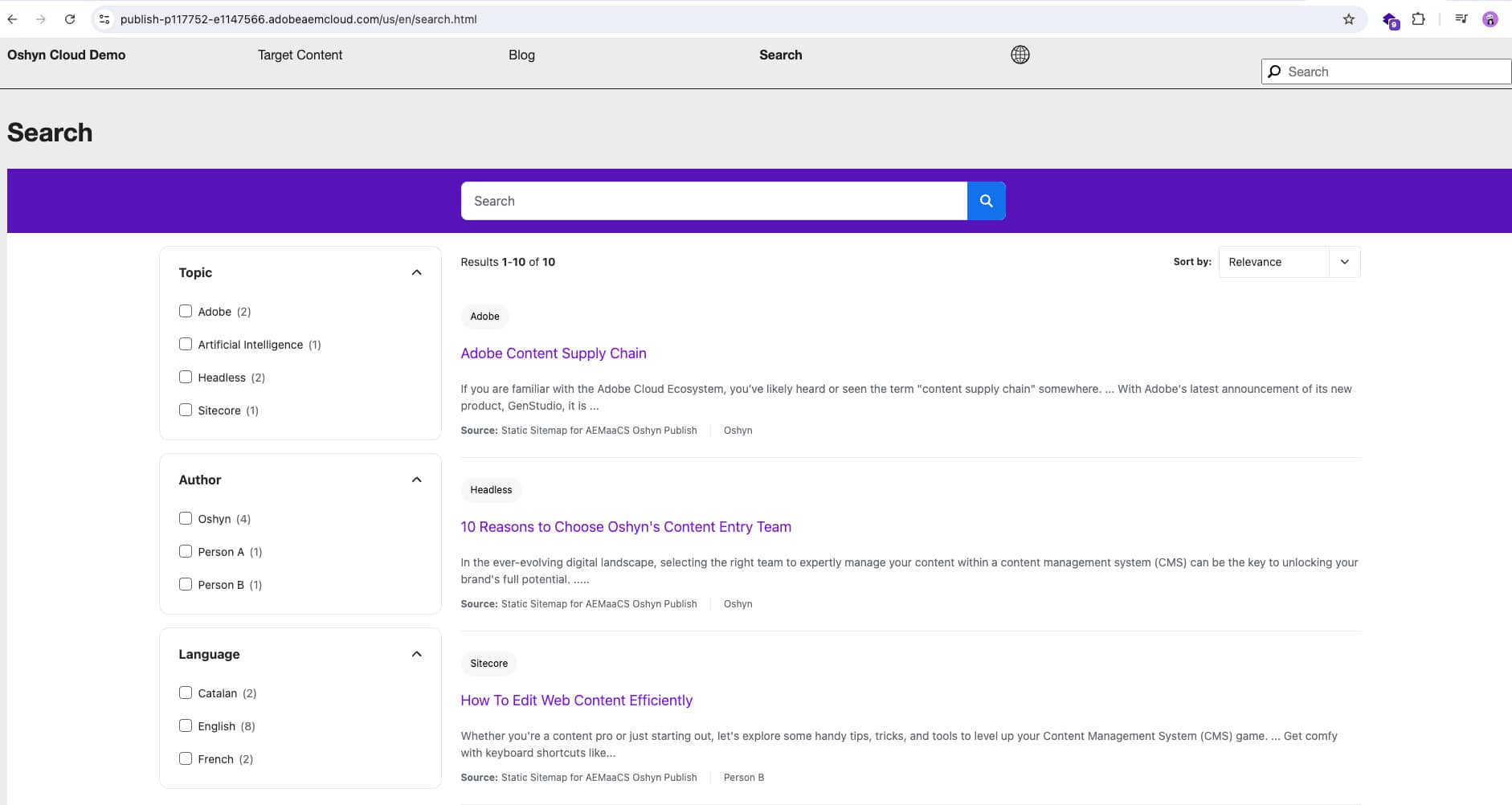Click the browser back arrow
The height and width of the screenshot is (805, 1512).
pyautogui.click(x=12, y=18)
